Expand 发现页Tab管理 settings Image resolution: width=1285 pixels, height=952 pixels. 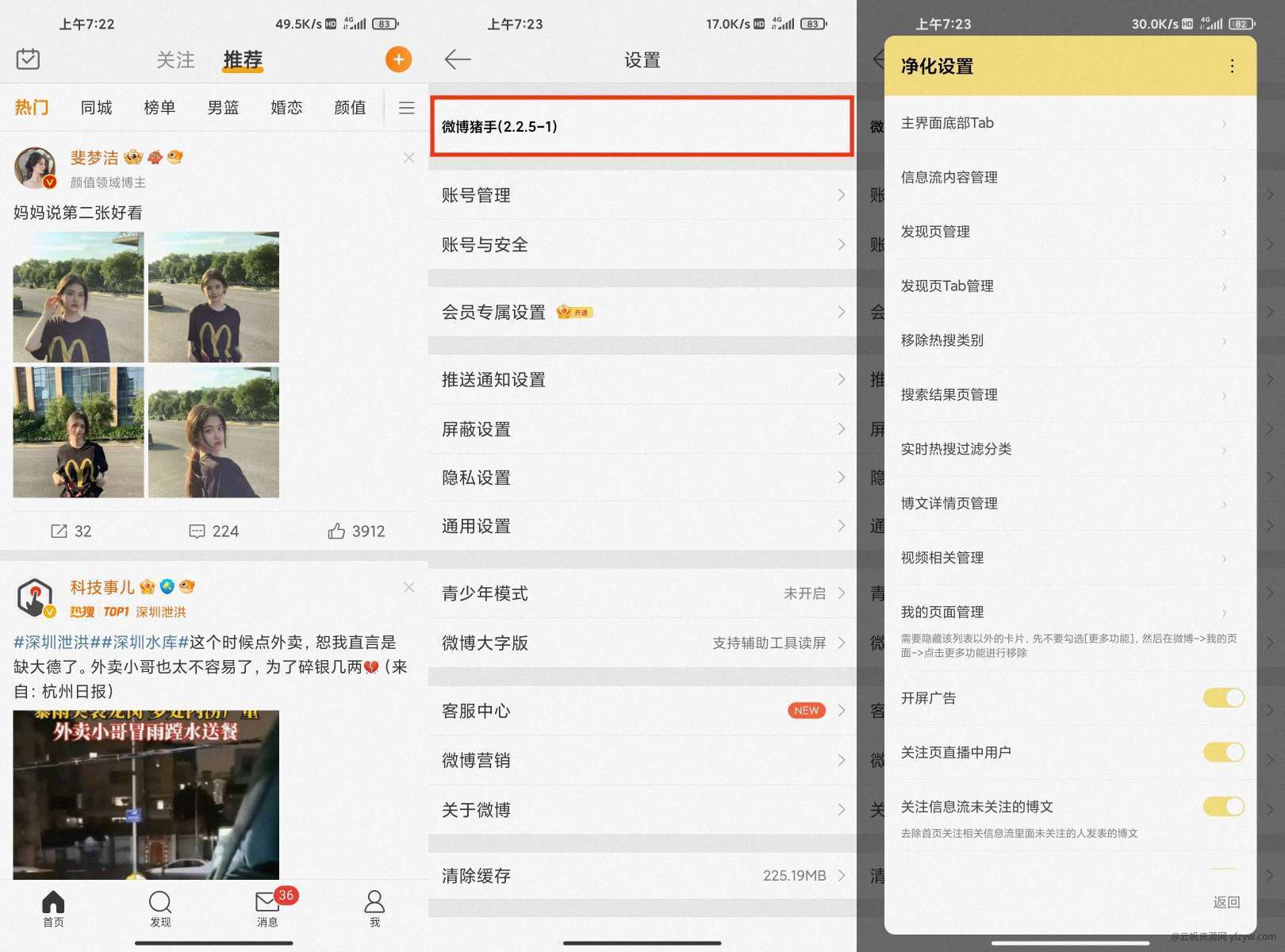(x=1070, y=286)
